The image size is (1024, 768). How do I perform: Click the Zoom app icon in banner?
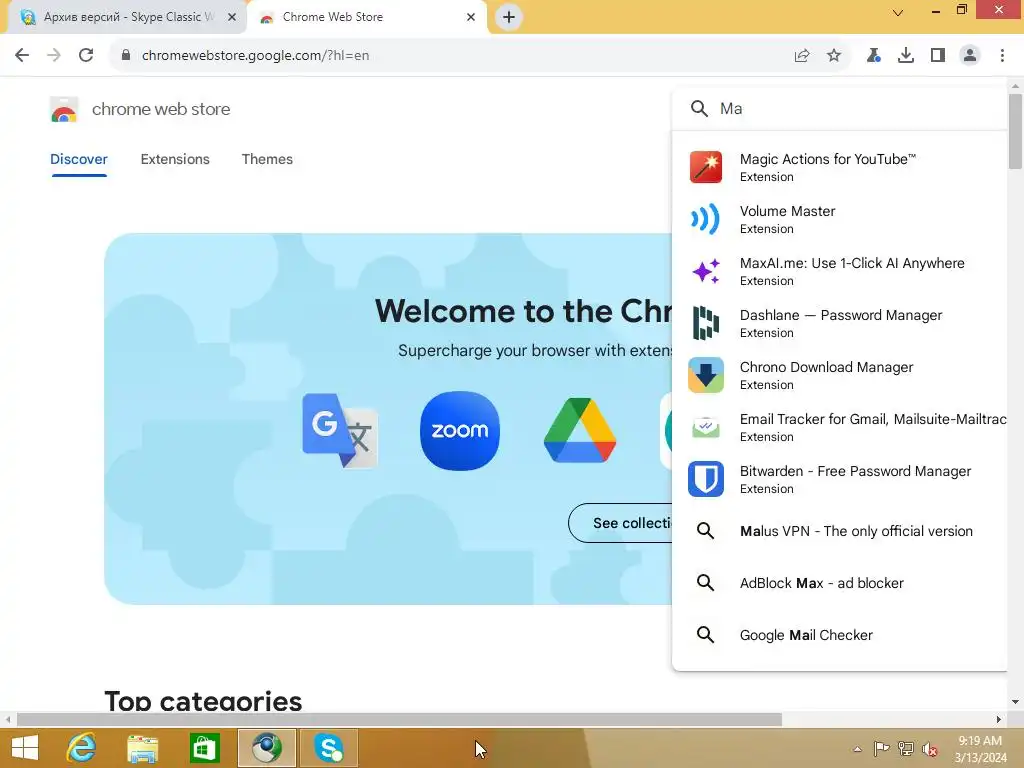460,430
